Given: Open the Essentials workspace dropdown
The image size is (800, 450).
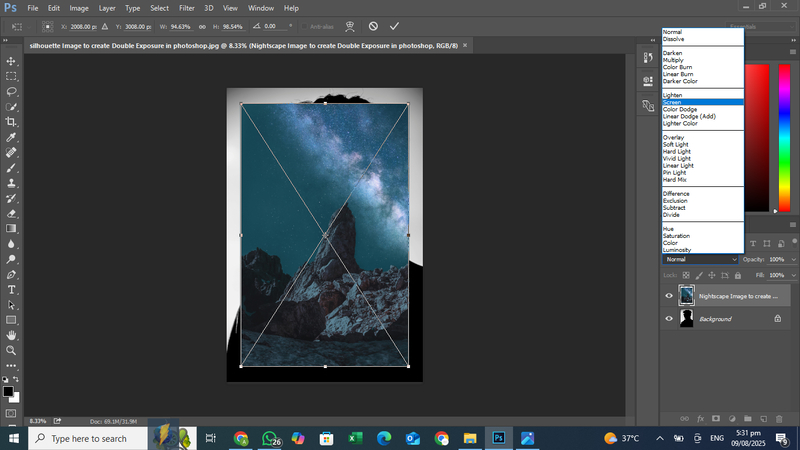Looking at the screenshot, I should 761,27.
